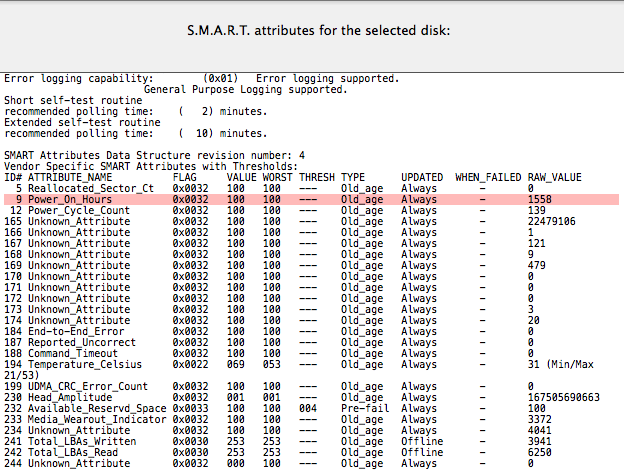Select the Power_On_Hours attribute name

point(70,199)
